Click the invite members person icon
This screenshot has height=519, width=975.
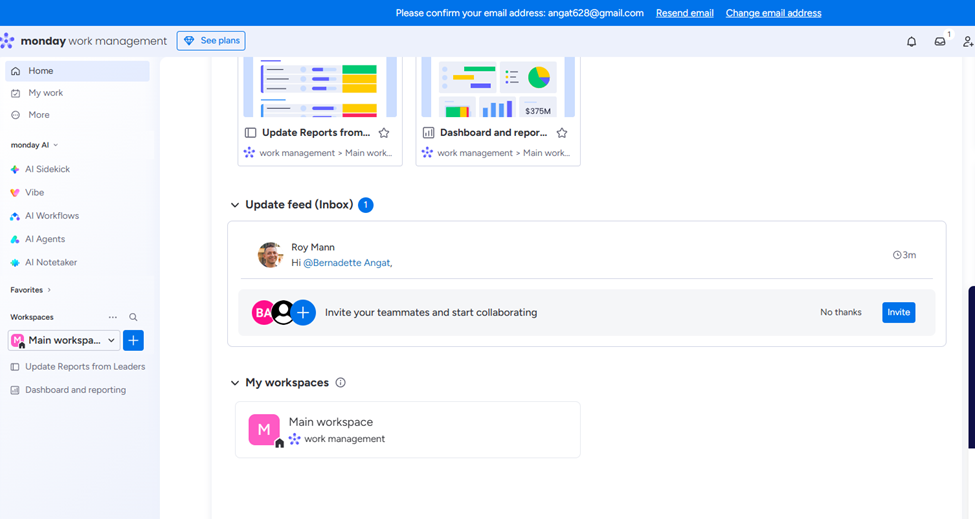pos(968,42)
